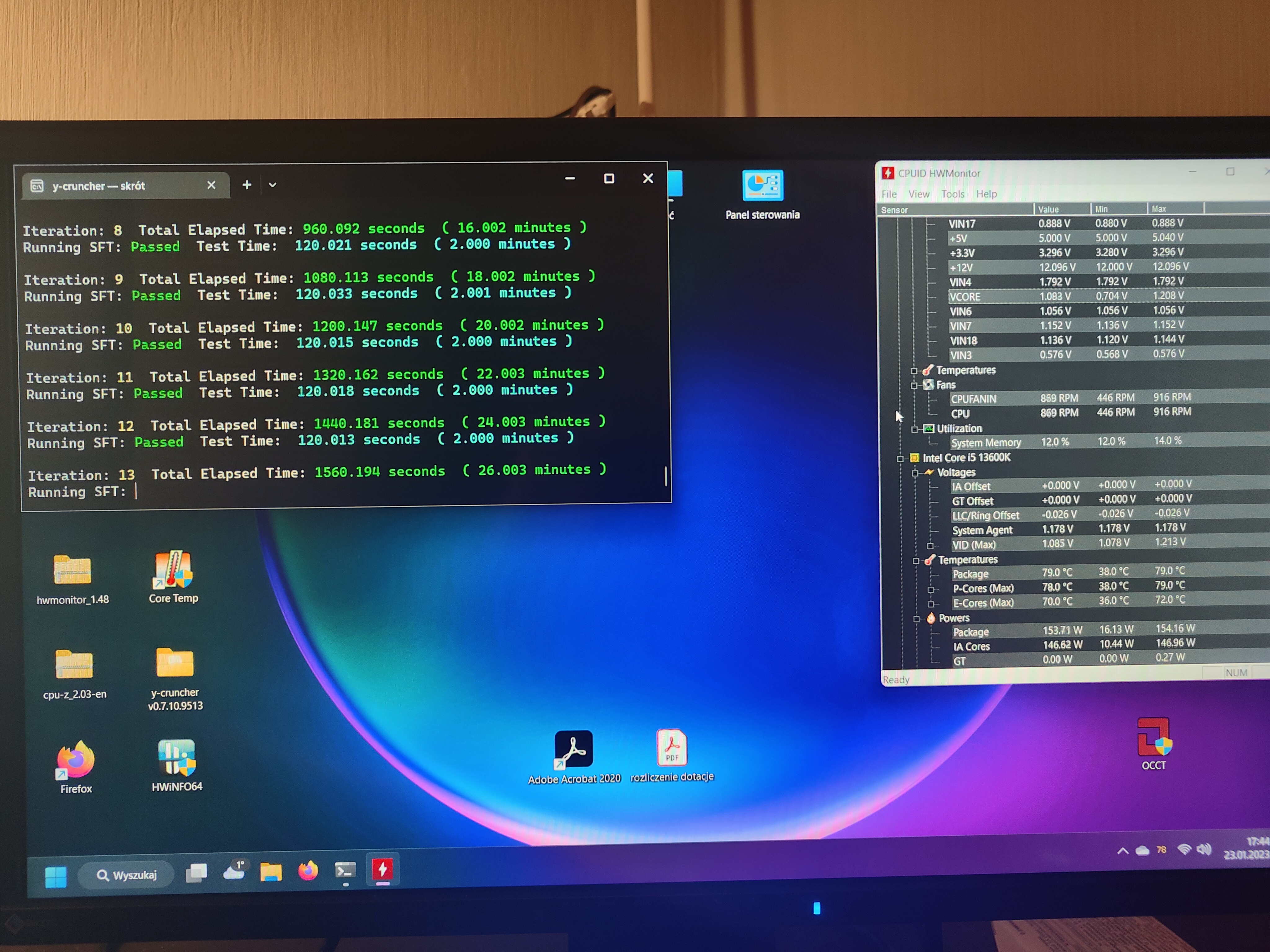Switch to HWMonitor taskbar icon
The height and width of the screenshot is (952, 1270).
[382, 869]
